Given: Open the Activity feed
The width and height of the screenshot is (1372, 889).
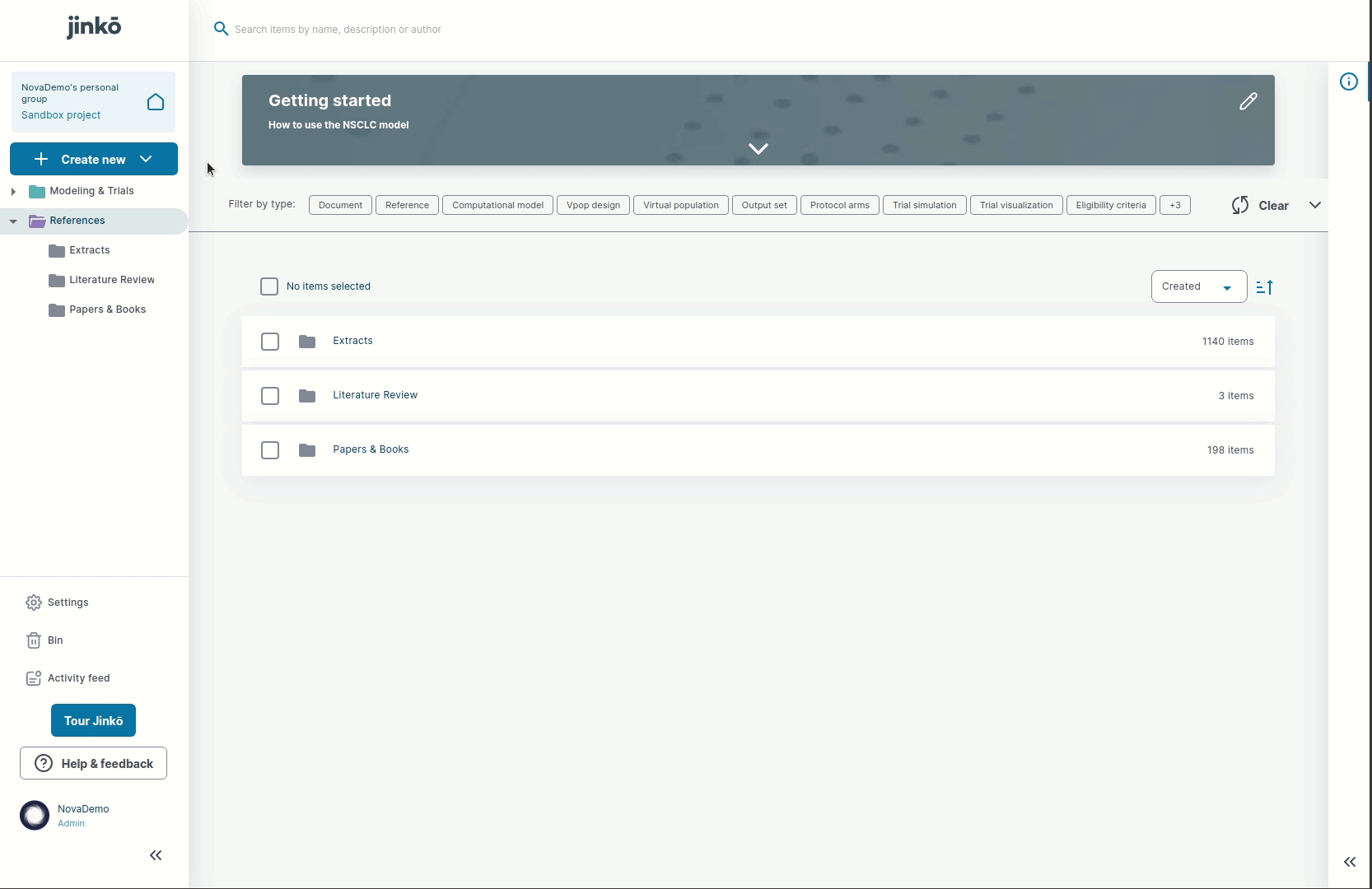Looking at the screenshot, I should 78,678.
